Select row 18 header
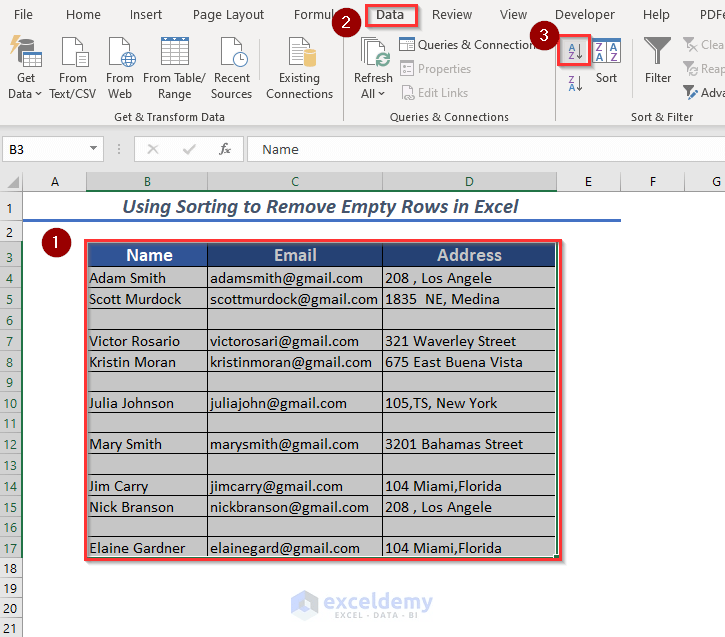Image resolution: width=725 pixels, height=637 pixels. point(10,568)
